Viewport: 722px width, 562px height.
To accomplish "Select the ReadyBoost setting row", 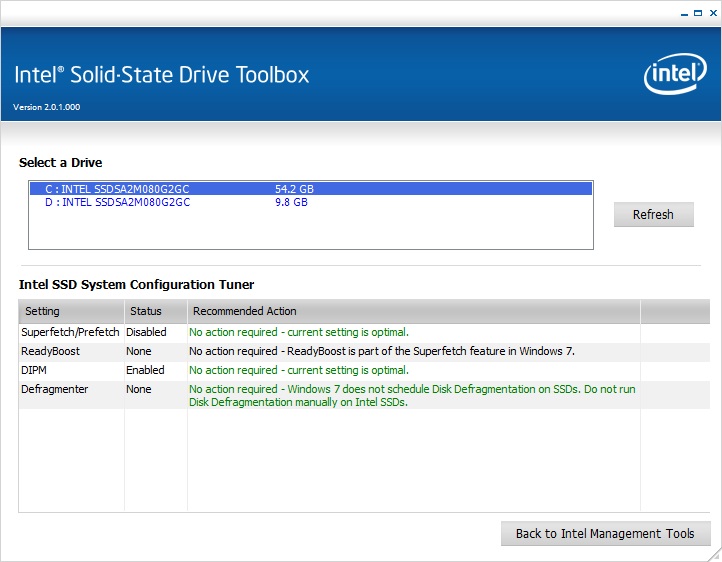I will 364,351.
